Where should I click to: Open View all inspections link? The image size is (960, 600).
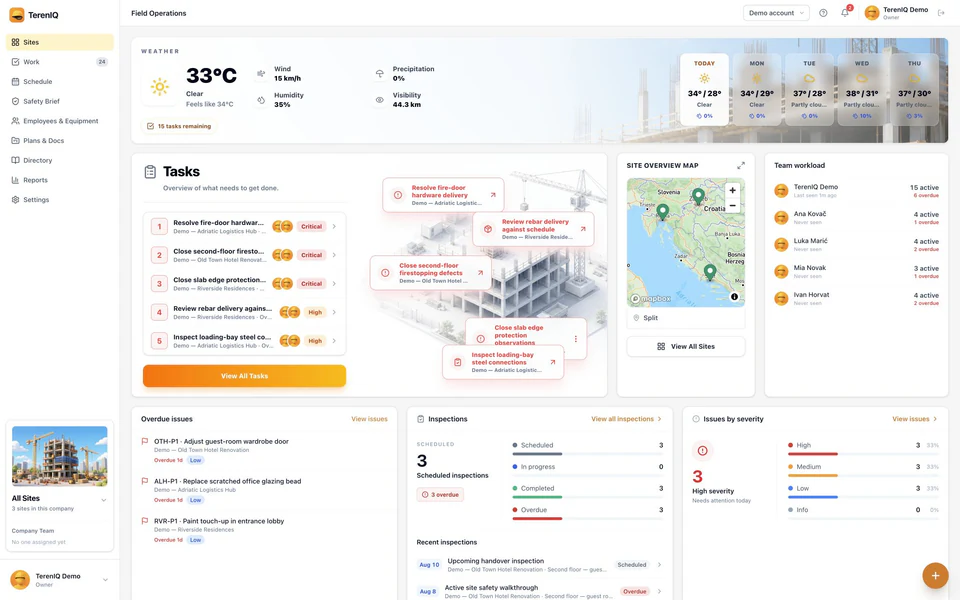pyautogui.click(x=626, y=419)
